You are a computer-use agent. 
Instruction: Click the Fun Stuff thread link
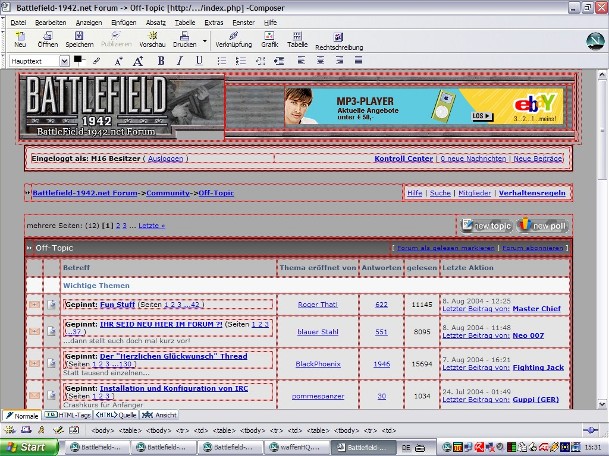pos(118,304)
